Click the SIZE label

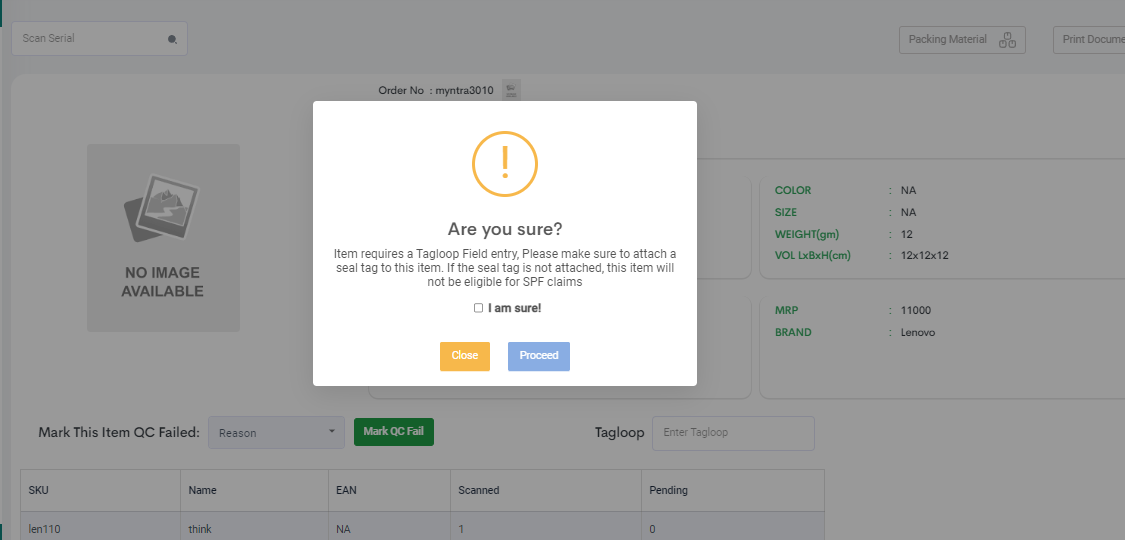coord(786,212)
